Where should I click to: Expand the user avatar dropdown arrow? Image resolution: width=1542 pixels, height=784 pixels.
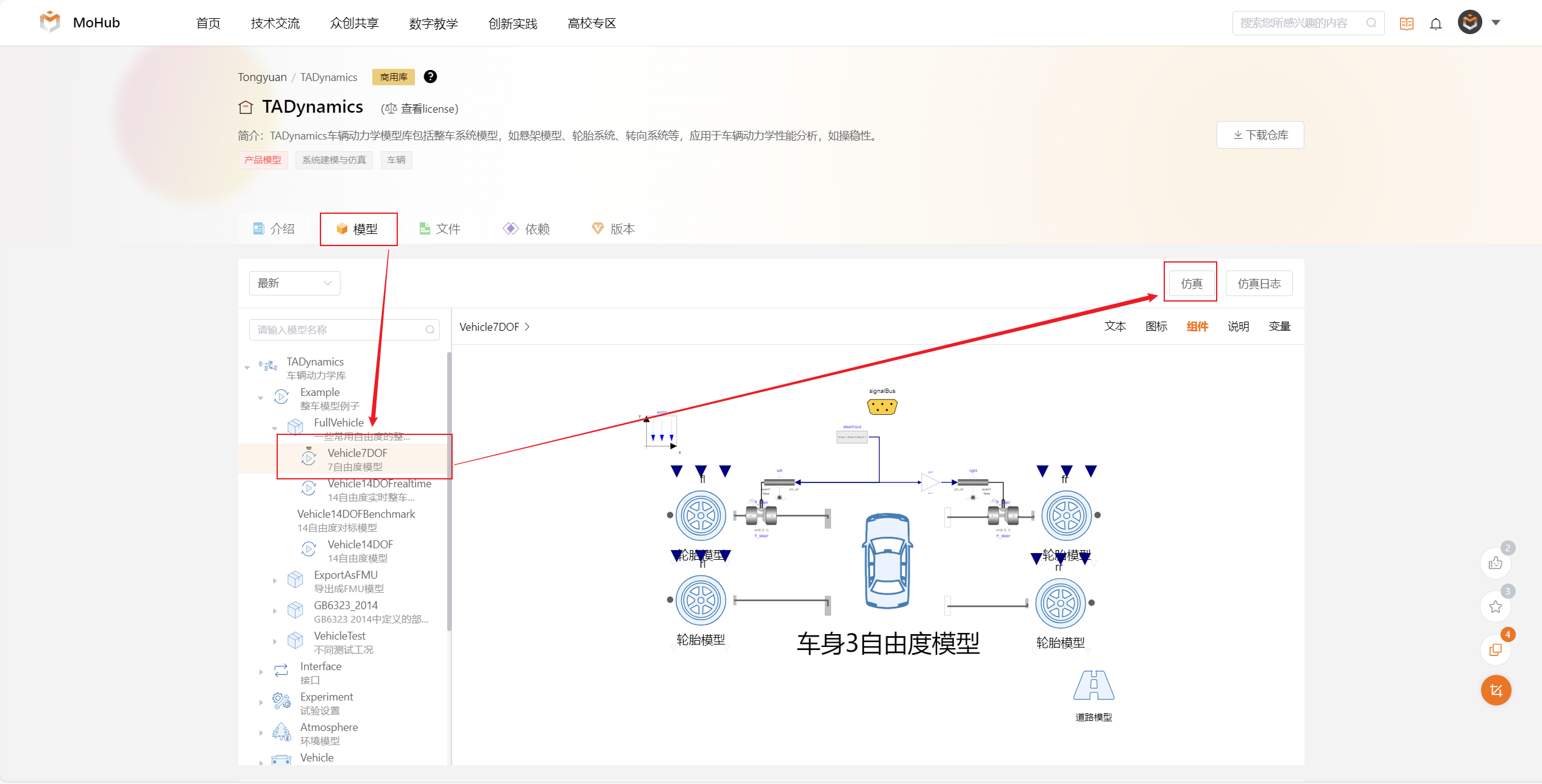coord(1496,23)
